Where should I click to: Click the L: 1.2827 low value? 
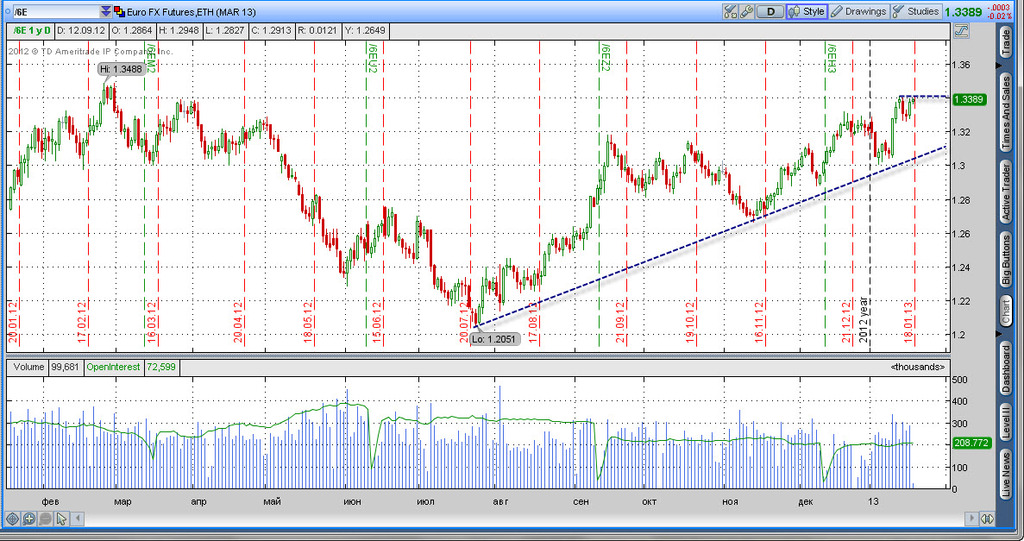(x=224, y=31)
